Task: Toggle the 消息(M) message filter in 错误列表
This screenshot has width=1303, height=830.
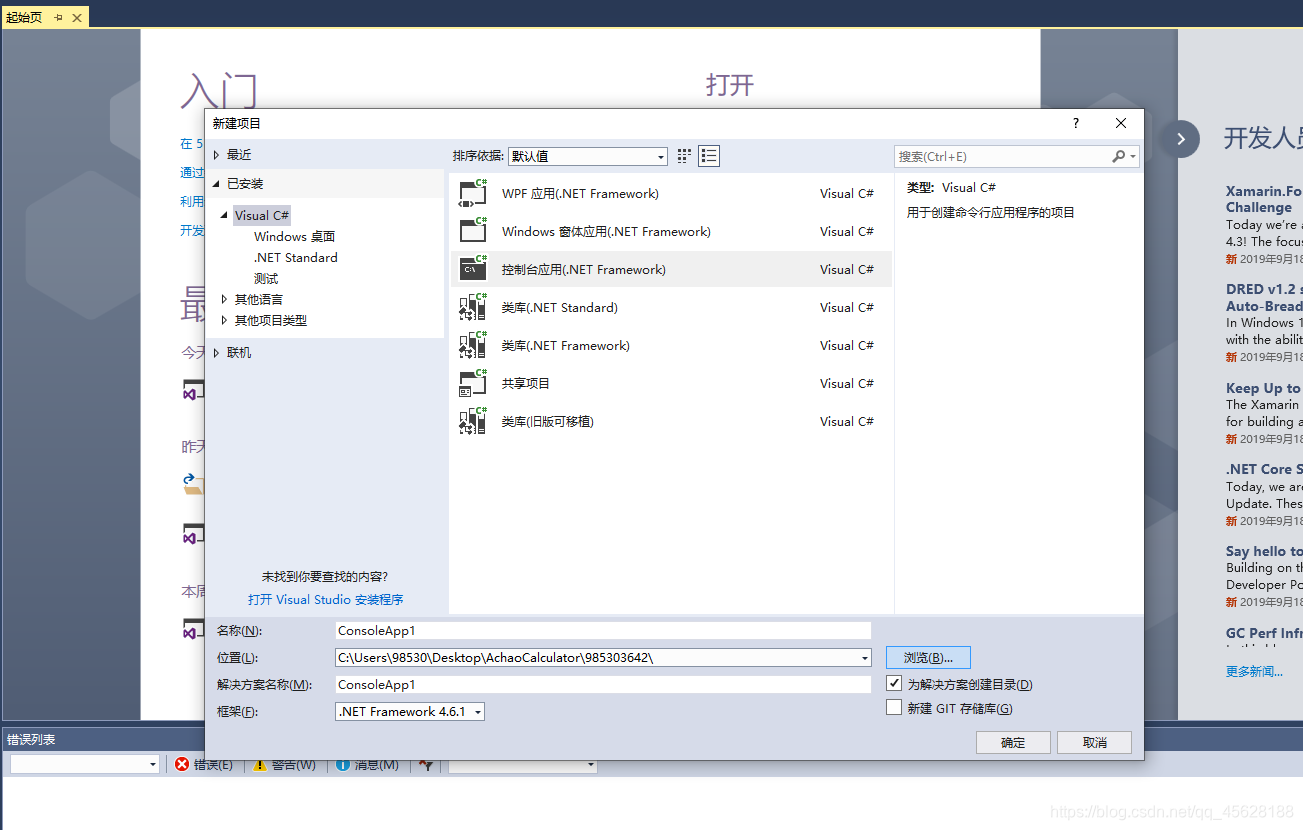Action: coord(368,764)
